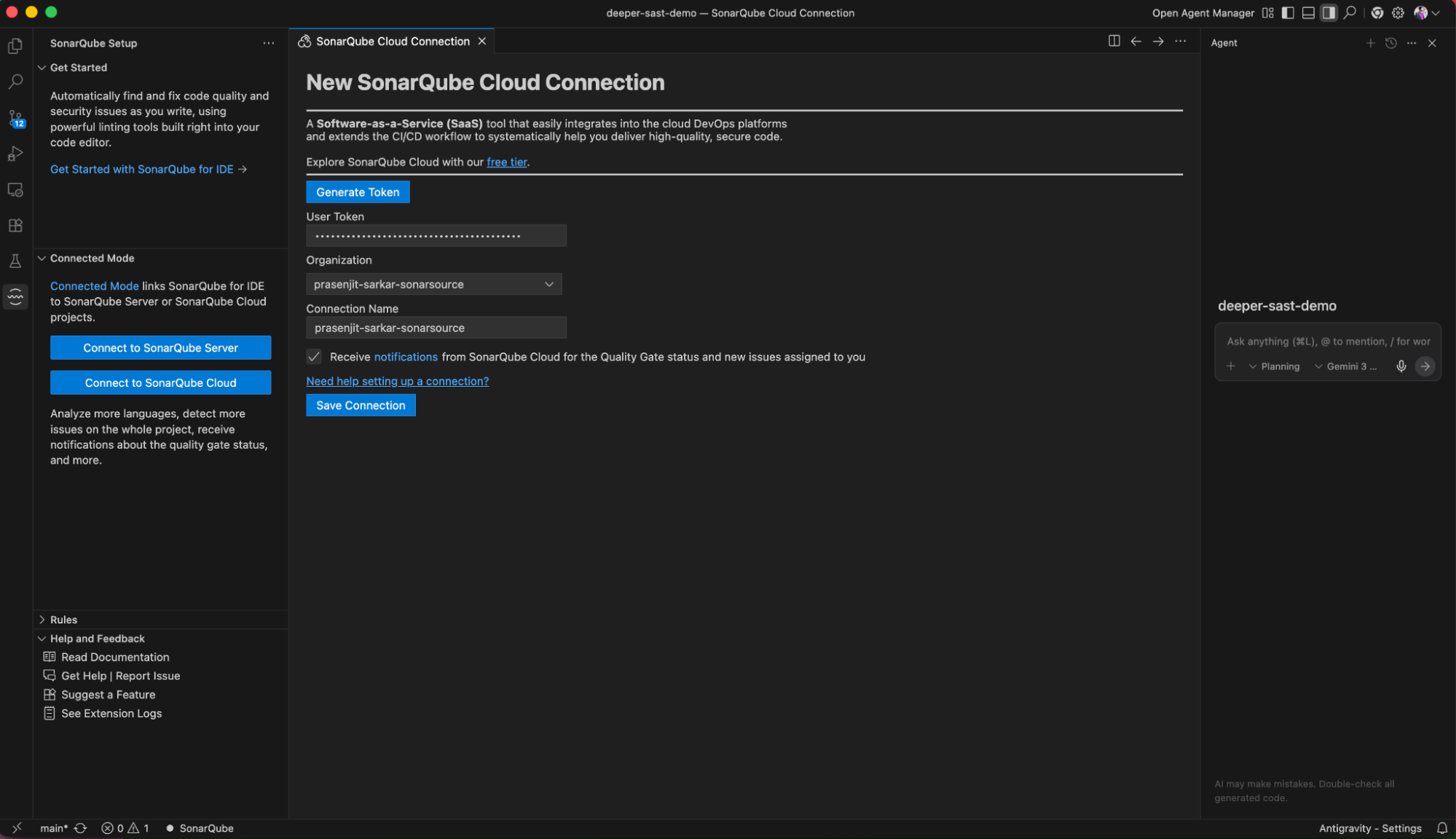Open the Source Control view icon
This screenshot has width=1456, height=839.
[15, 118]
